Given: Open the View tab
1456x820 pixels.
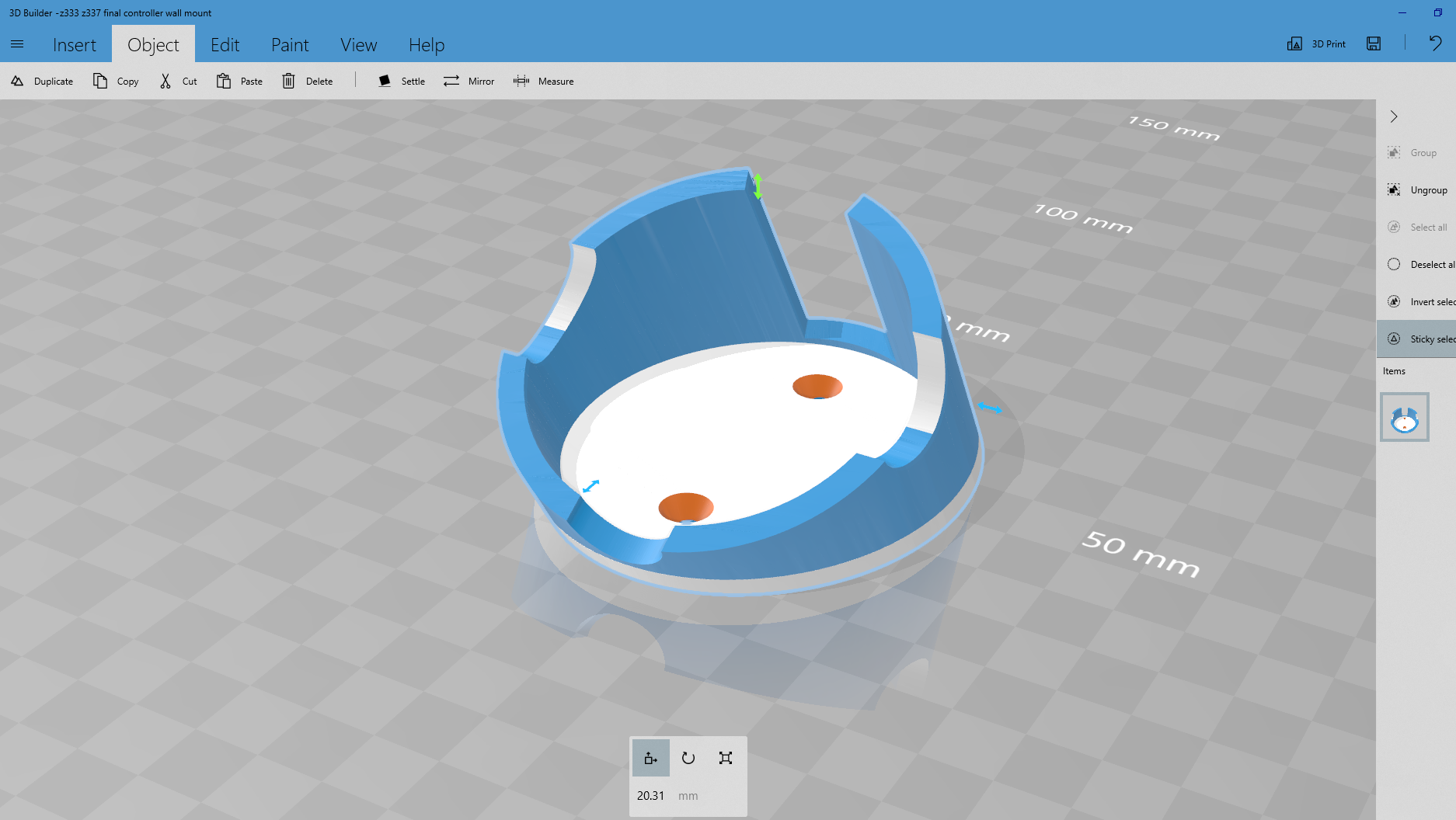Looking at the screenshot, I should click(358, 44).
